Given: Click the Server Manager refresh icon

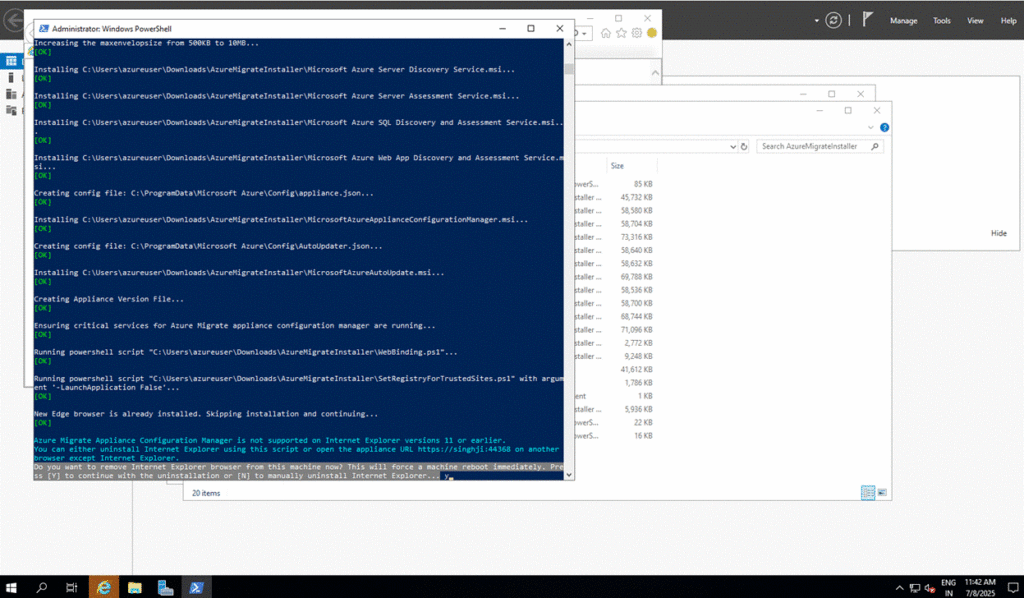Looking at the screenshot, I should (834, 20).
